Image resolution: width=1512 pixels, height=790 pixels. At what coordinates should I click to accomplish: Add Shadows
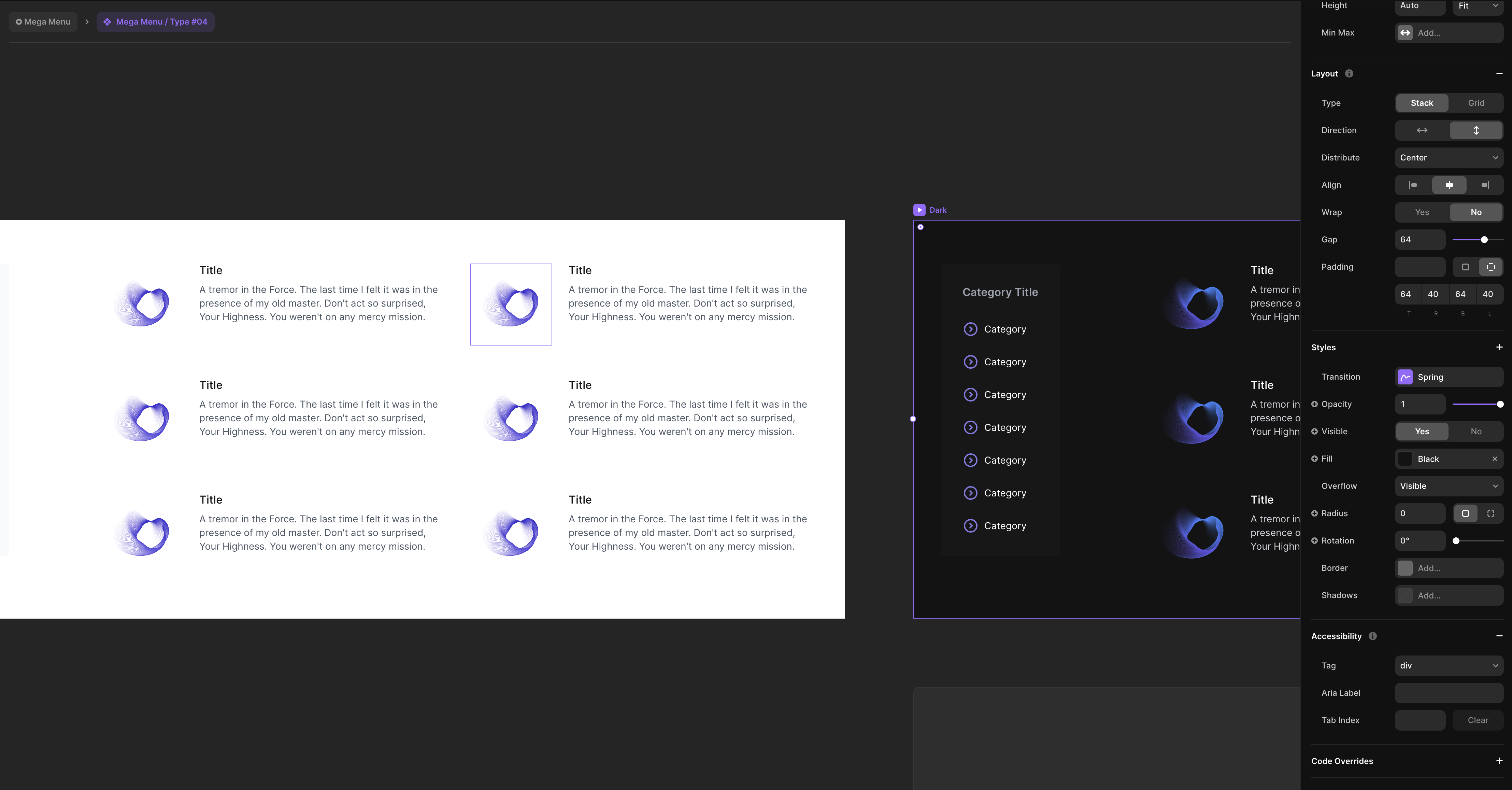(x=1449, y=595)
